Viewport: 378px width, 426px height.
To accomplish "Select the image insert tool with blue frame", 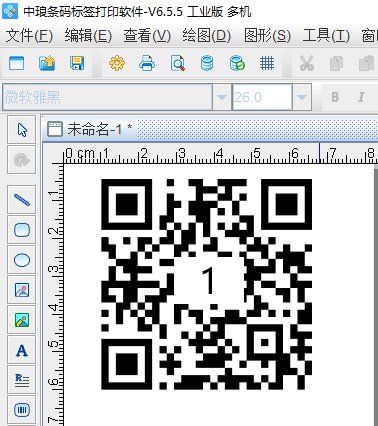I will 22,290.
